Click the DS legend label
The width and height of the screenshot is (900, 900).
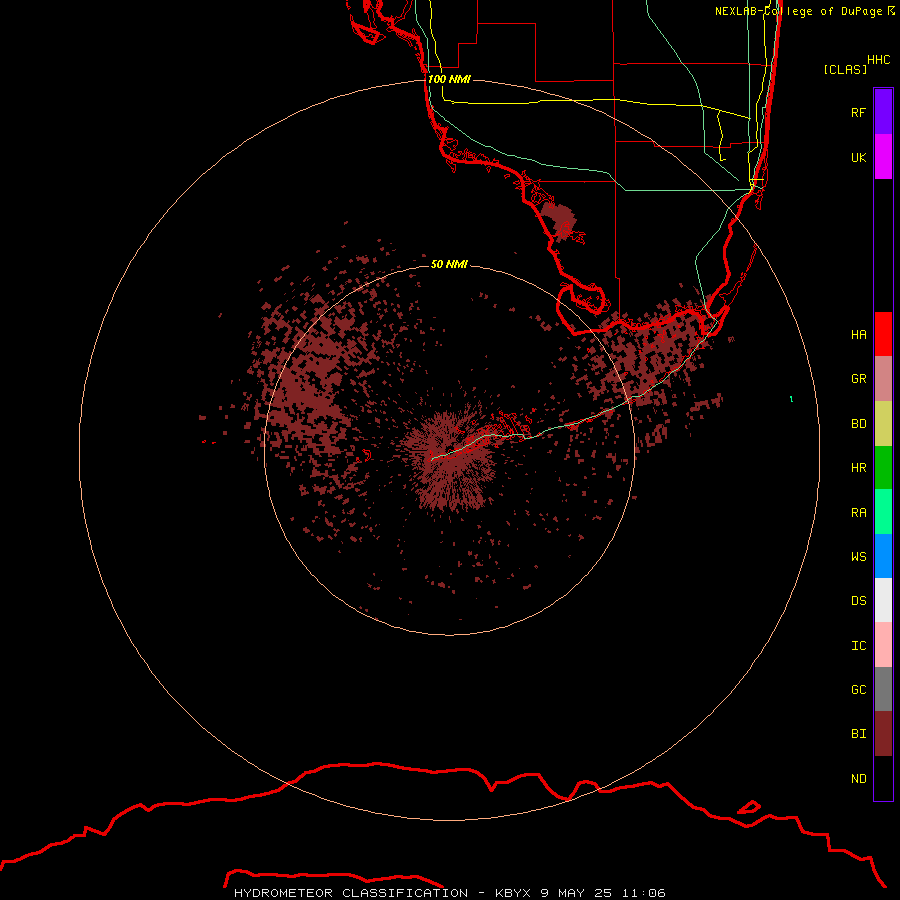pyautogui.click(x=858, y=601)
